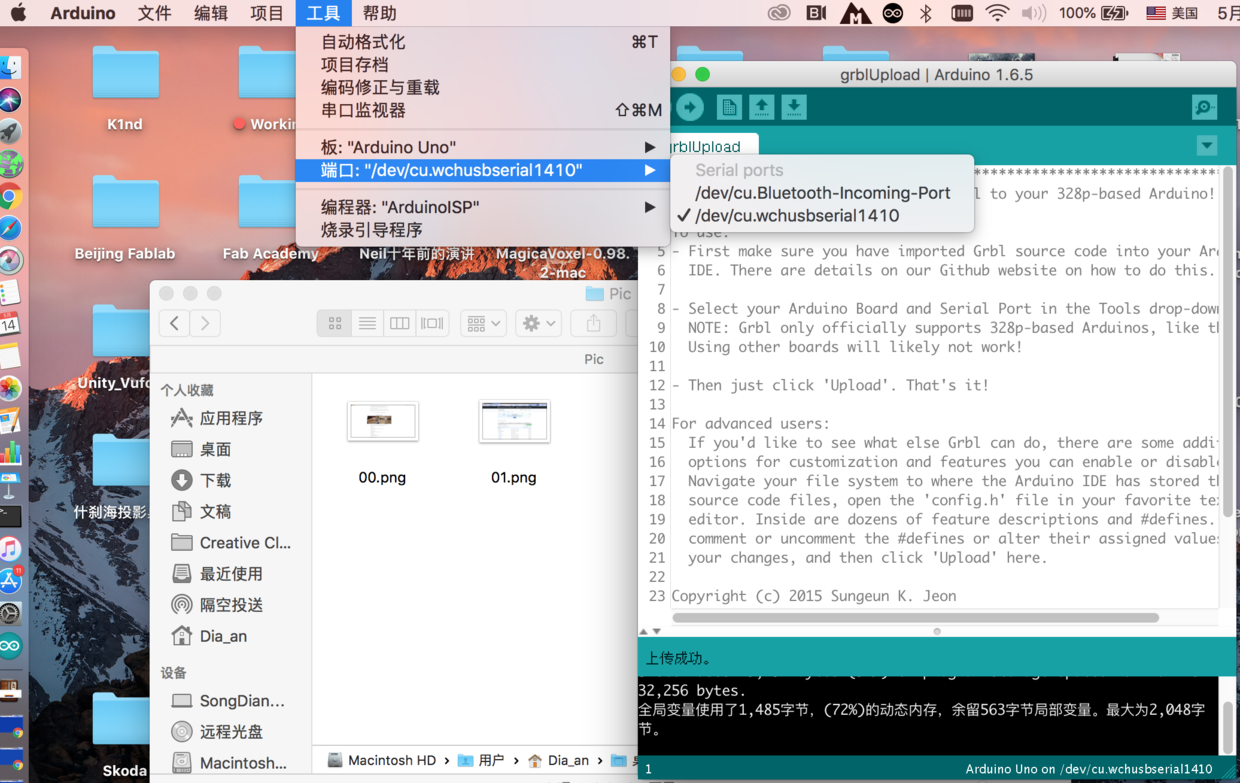
Task: Choose 自动格式化 from tools menu
Action: click(482, 42)
